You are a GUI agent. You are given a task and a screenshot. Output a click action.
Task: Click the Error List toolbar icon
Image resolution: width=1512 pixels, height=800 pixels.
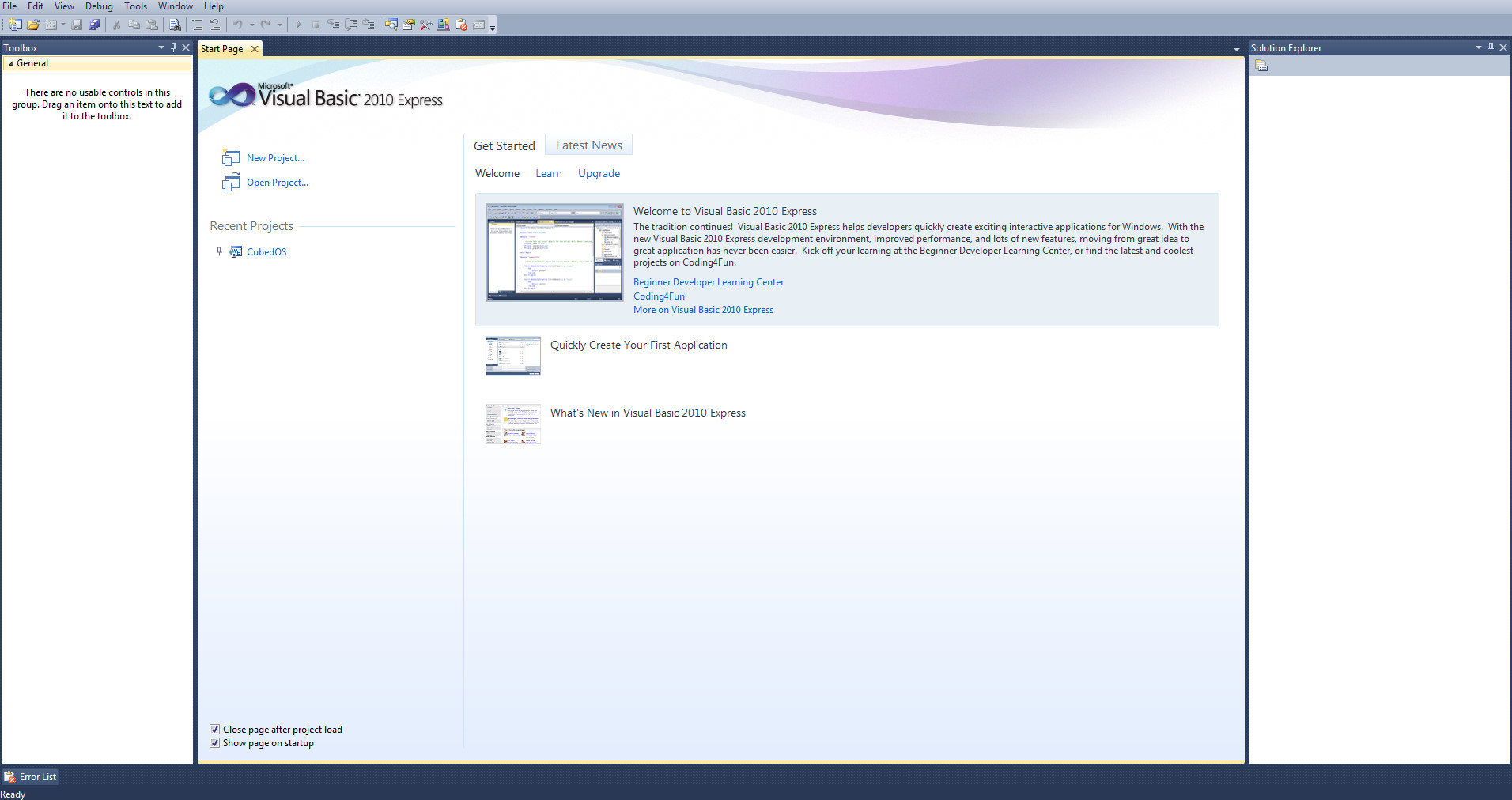point(461,25)
